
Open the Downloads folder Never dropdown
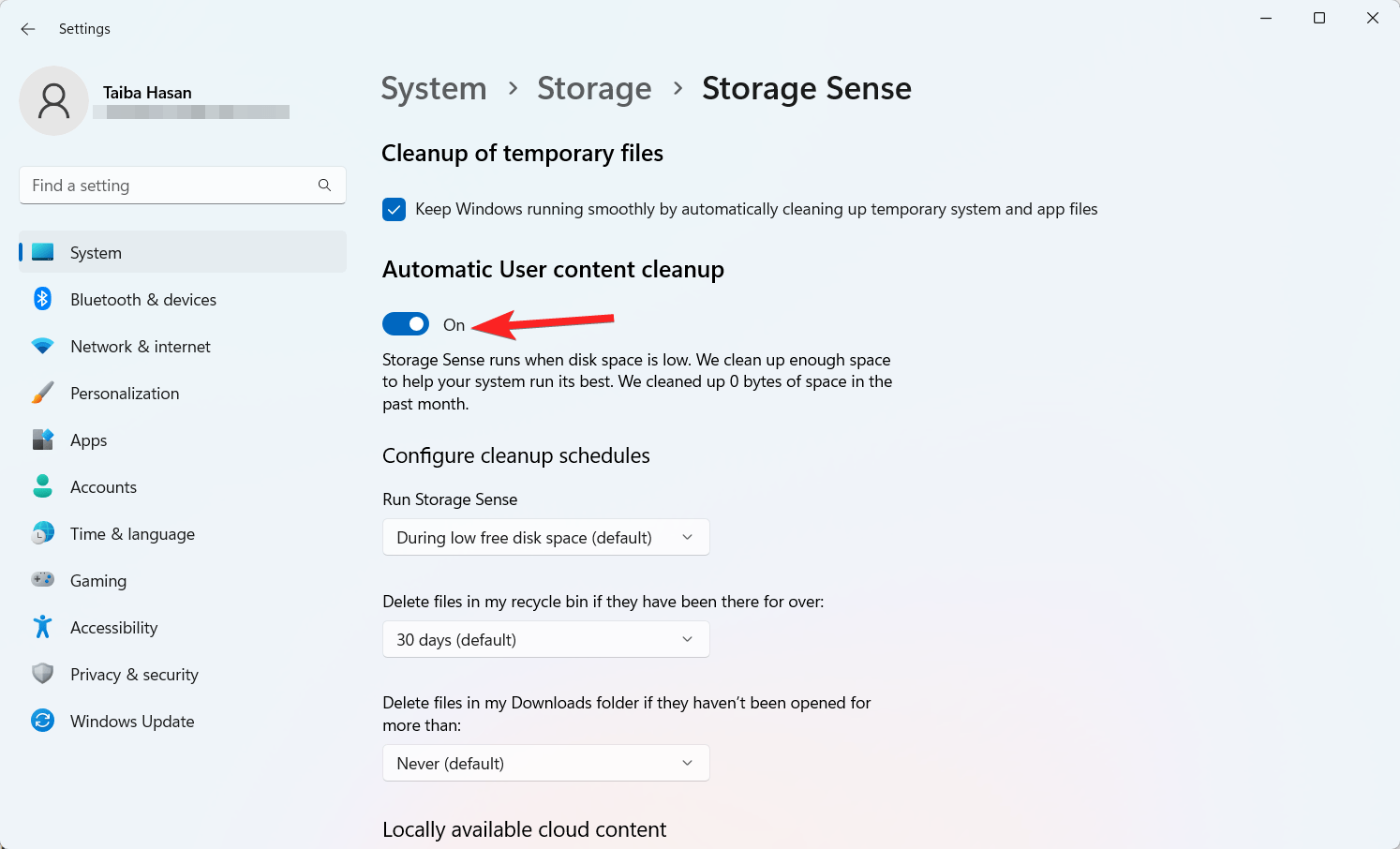click(545, 763)
